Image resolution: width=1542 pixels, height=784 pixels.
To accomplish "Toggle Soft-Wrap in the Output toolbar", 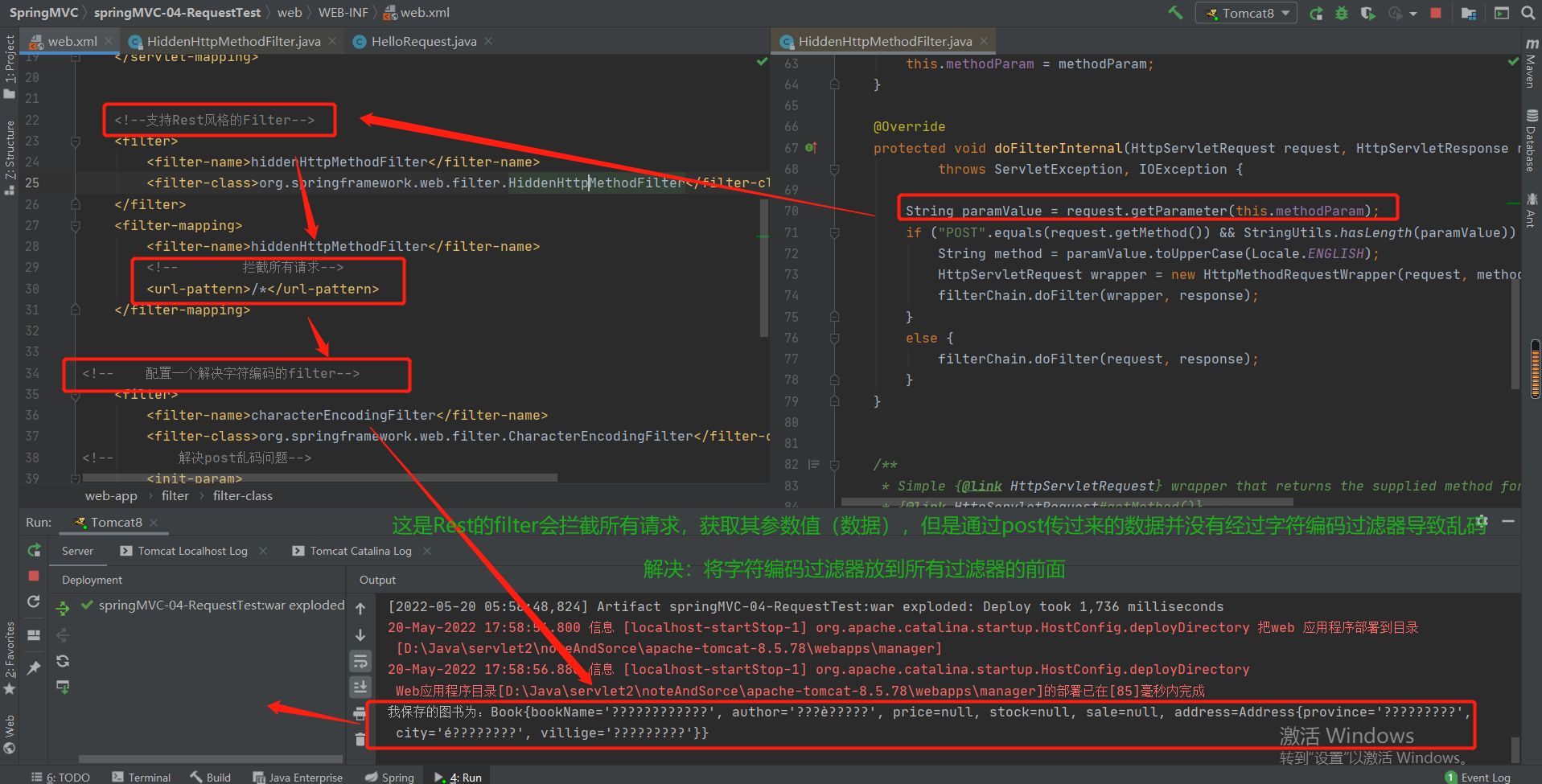I will (x=360, y=661).
